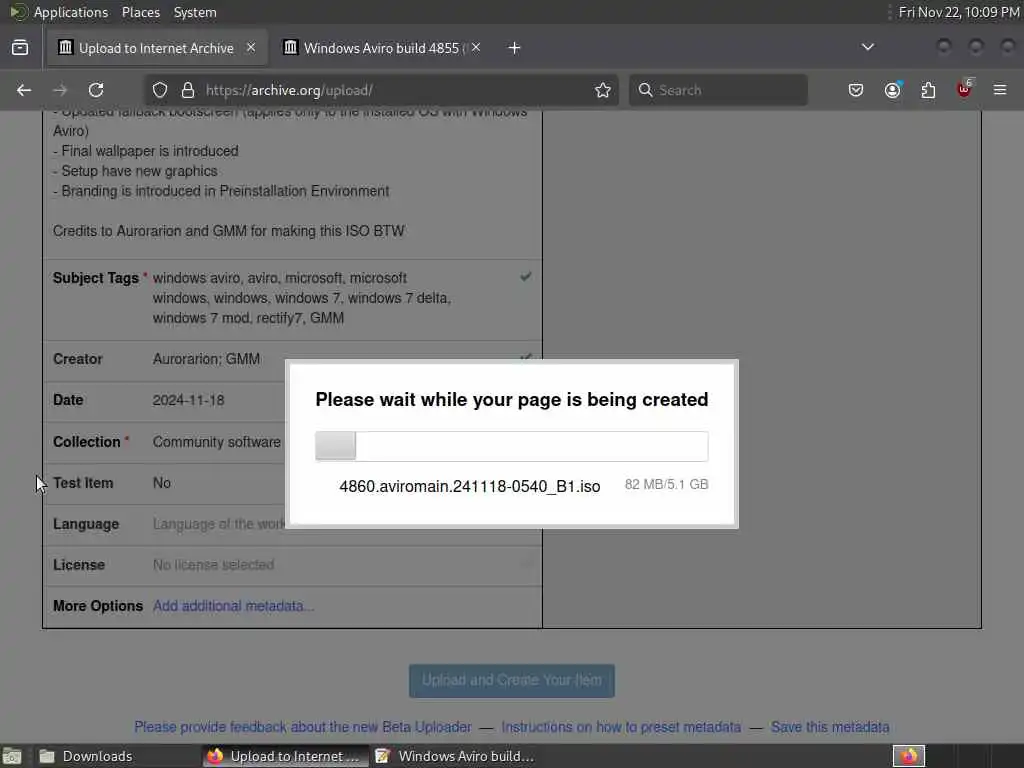The width and height of the screenshot is (1024, 768).
Task: Click Save this metadata link
Action: pyautogui.click(x=830, y=727)
